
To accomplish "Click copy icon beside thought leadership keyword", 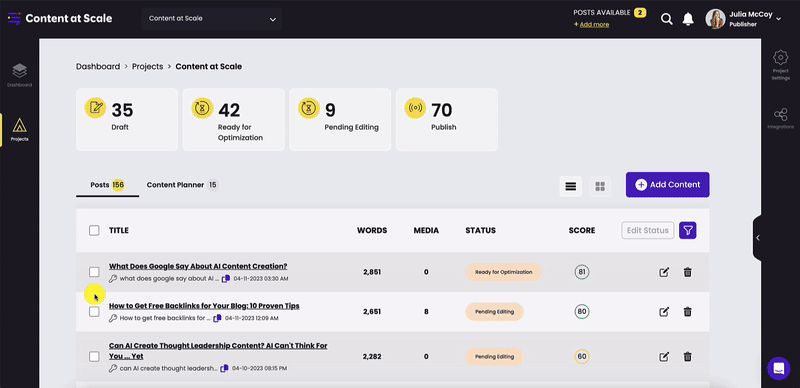I will coord(223,368).
